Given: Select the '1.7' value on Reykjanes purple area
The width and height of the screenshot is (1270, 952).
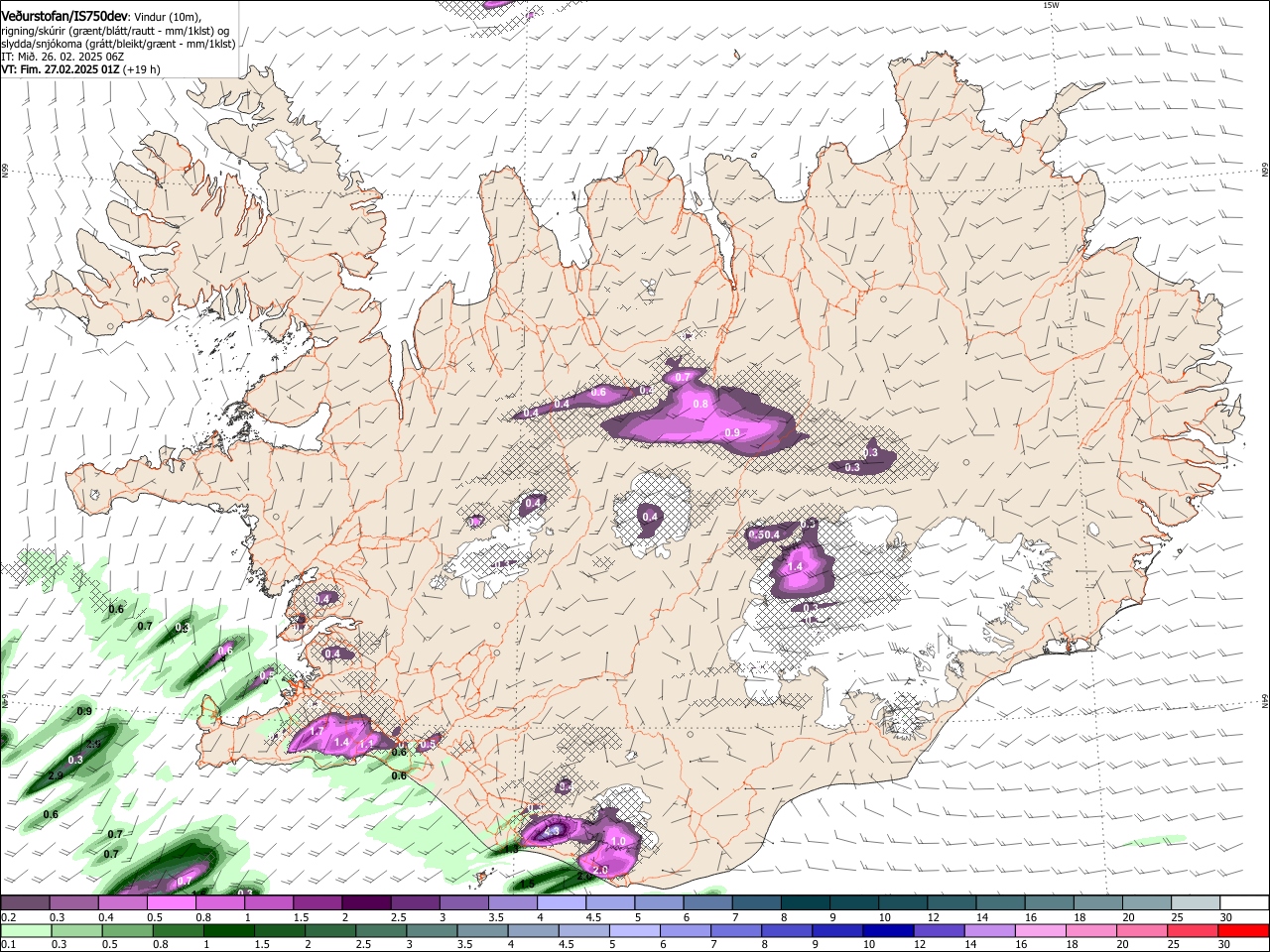Looking at the screenshot, I should coord(317,731).
